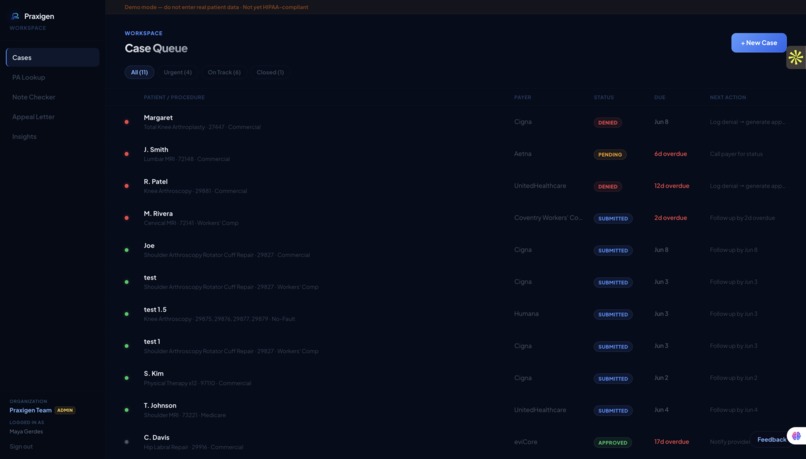Open the M. Rivera case
Image resolution: width=806 pixels, height=459 pixels.
[x=455, y=218]
